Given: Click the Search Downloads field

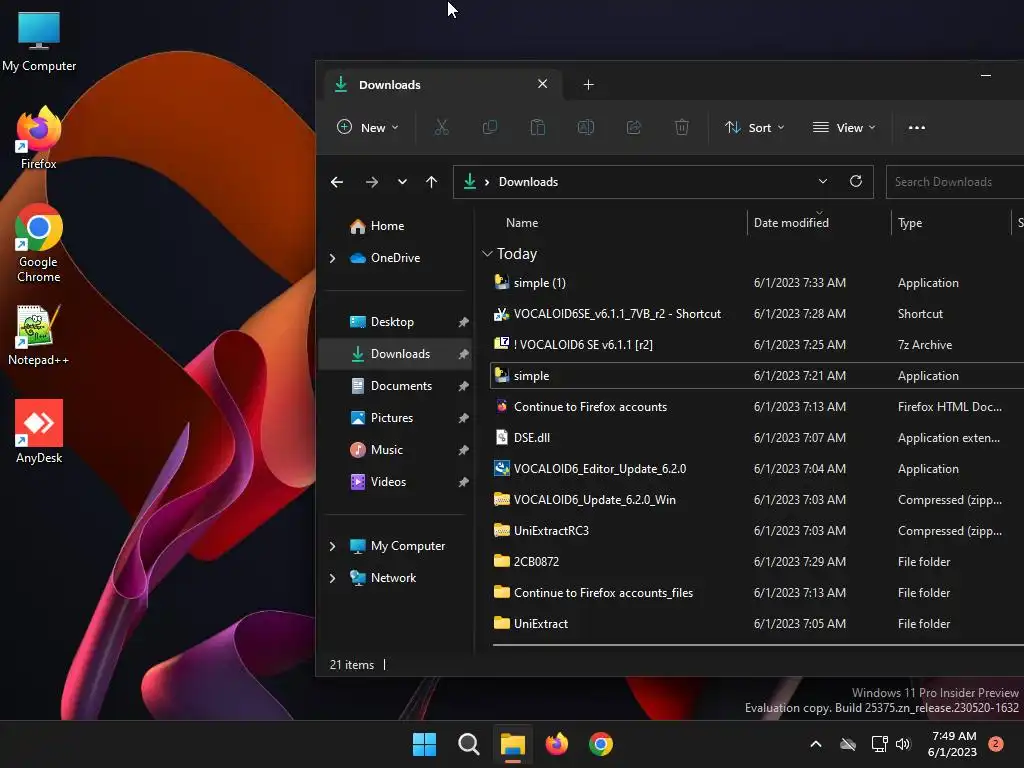Looking at the screenshot, I should pos(955,182).
